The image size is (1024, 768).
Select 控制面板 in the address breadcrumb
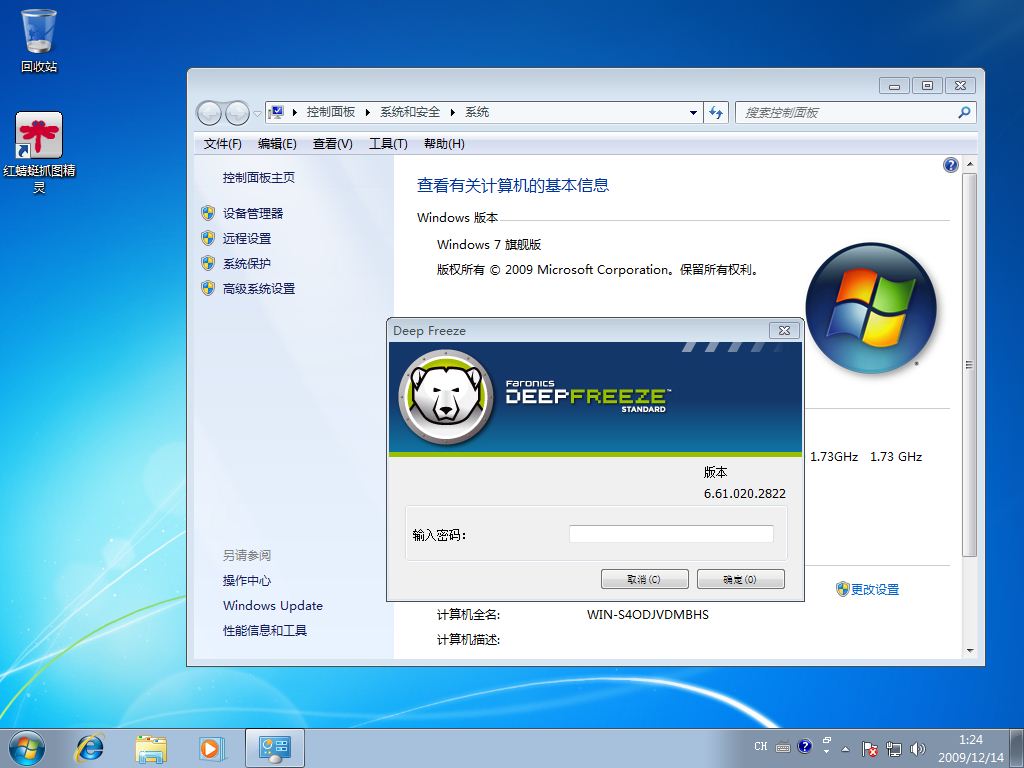tap(330, 112)
